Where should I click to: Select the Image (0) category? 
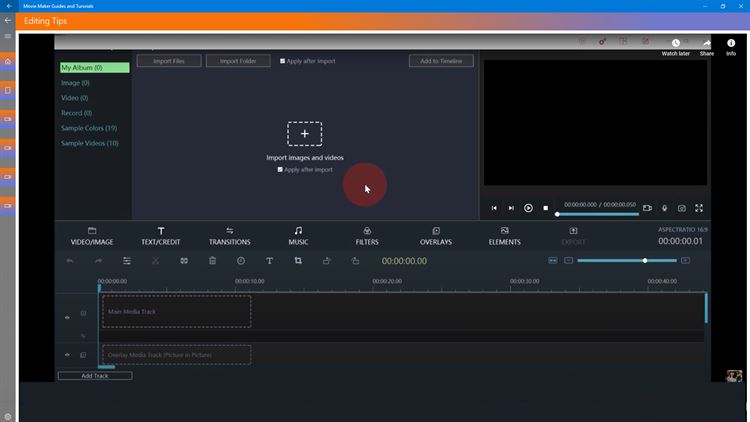[75, 83]
